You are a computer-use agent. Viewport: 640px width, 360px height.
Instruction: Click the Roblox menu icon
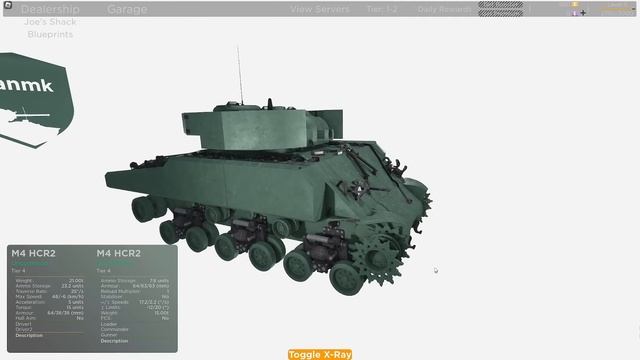tap(7, 5)
